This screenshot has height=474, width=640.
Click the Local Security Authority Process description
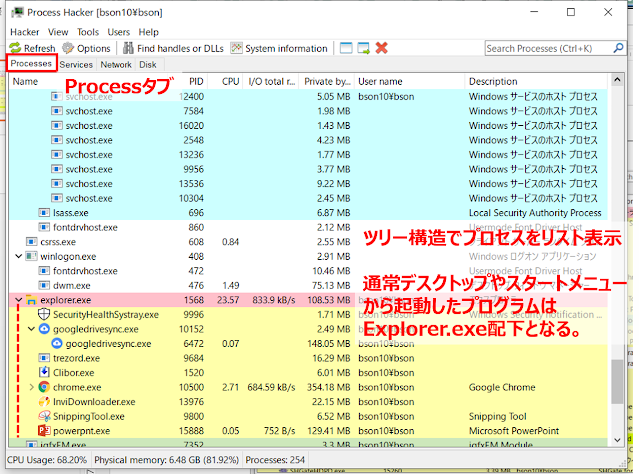tap(535, 213)
